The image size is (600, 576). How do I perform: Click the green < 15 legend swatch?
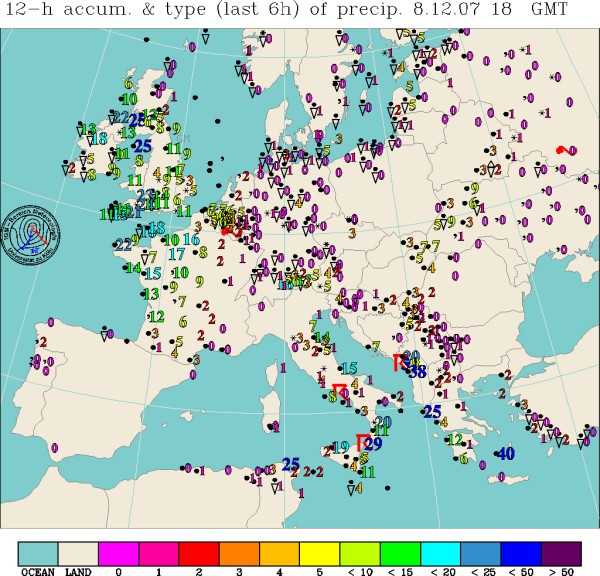coord(400,552)
